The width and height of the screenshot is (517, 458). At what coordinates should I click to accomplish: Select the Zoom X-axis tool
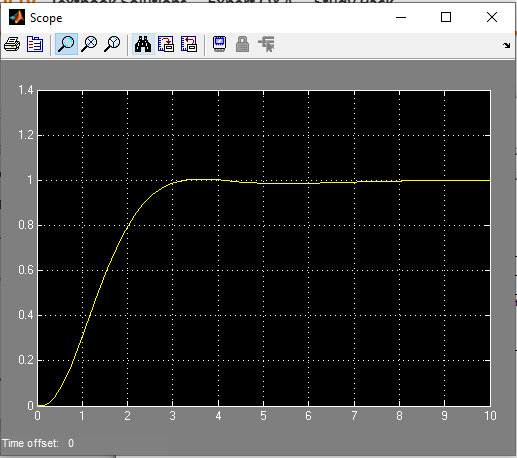click(x=89, y=44)
